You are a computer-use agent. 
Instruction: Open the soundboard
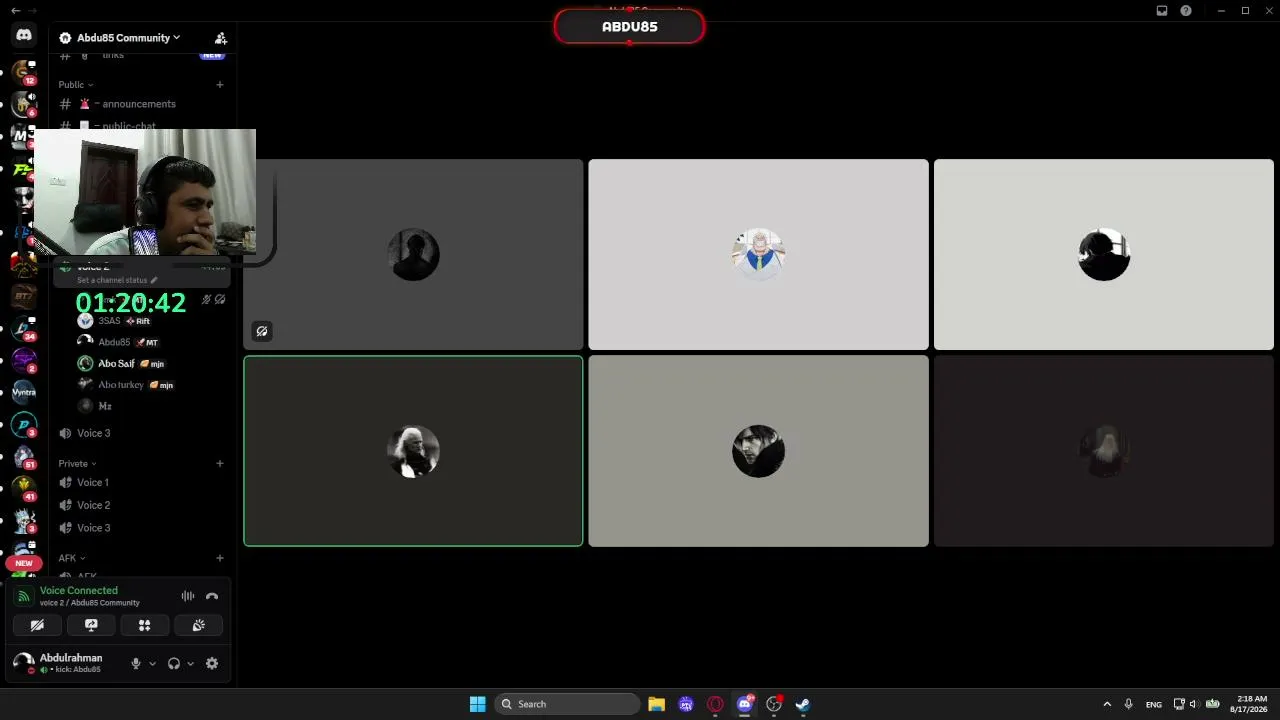coord(198,625)
